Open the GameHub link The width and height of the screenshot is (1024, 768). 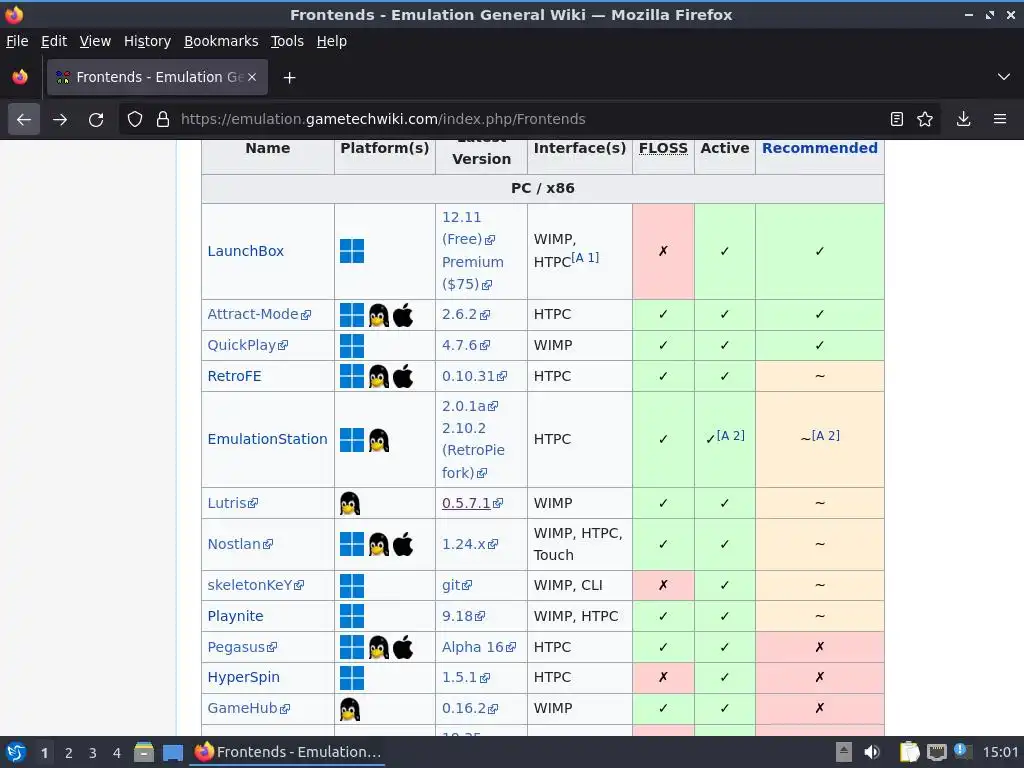[x=248, y=708]
